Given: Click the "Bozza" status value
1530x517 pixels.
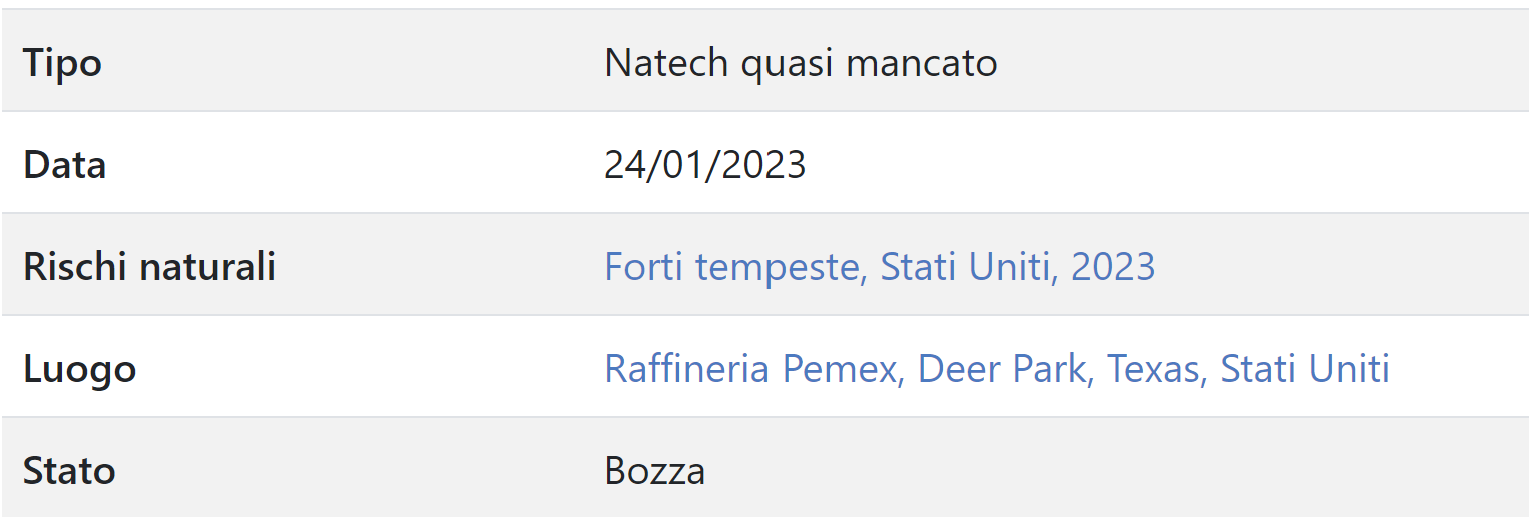Looking at the screenshot, I should pos(654,471).
